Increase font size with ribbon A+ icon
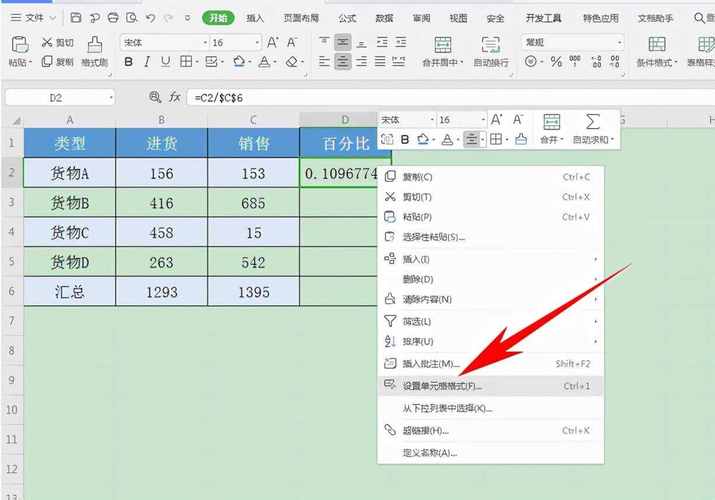The width and height of the screenshot is (715, 500). coord(273,42)
